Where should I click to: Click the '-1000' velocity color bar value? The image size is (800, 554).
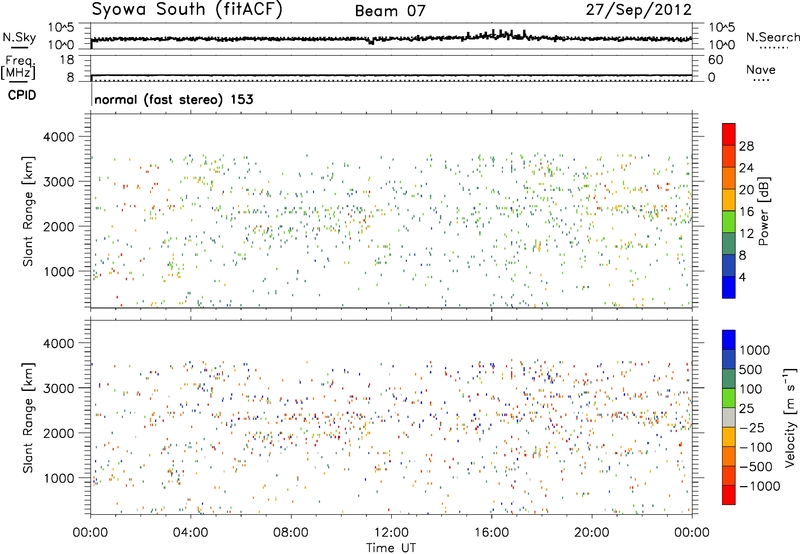pyautogui.click(x=760, y=486)
